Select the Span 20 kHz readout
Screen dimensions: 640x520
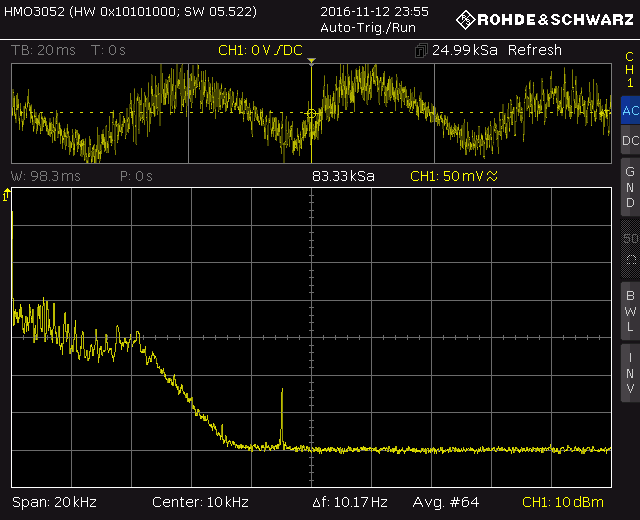[x=54, y=502]
